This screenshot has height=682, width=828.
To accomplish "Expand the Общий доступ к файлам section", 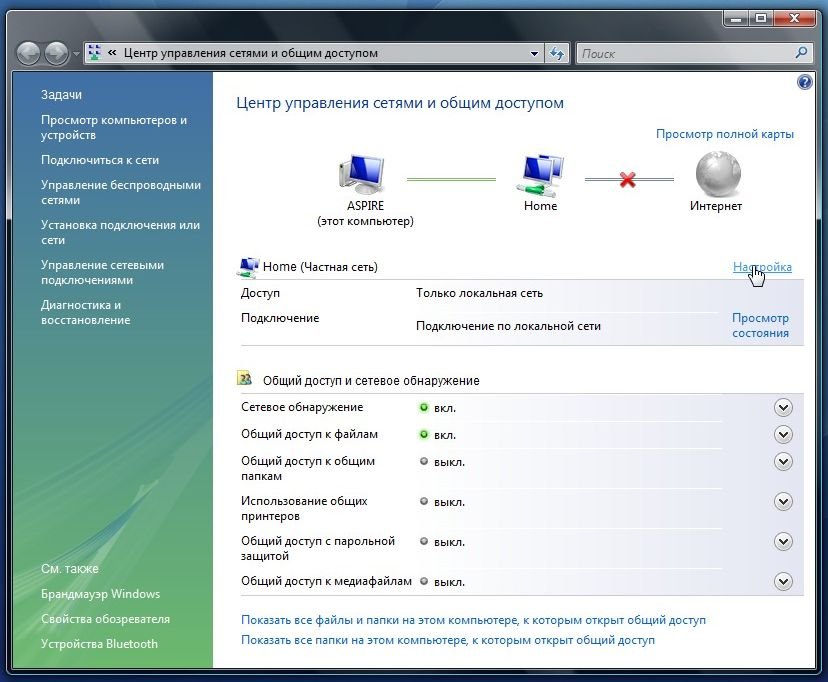I will (x=783, y=435).
